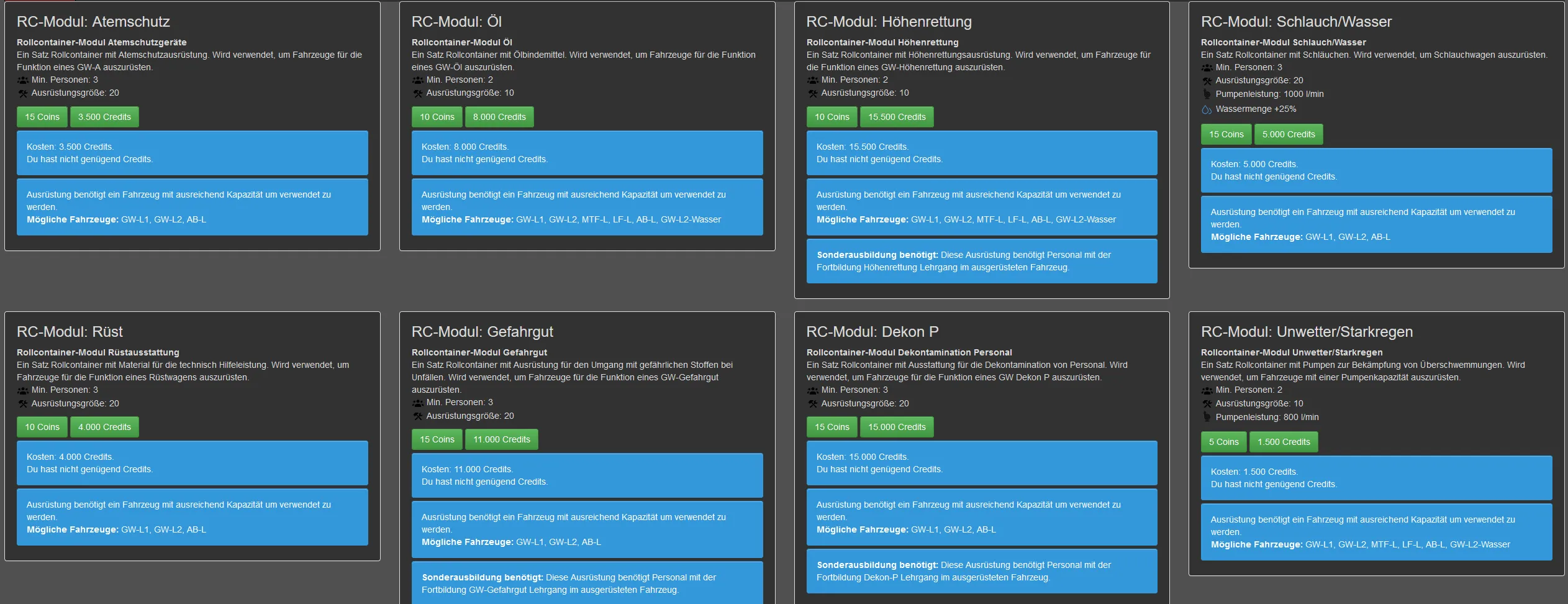This screenshot has width=1568, height=604.
Task: Purchase the Öl module with 8.000 Credits
Action: tap(499, 117)
